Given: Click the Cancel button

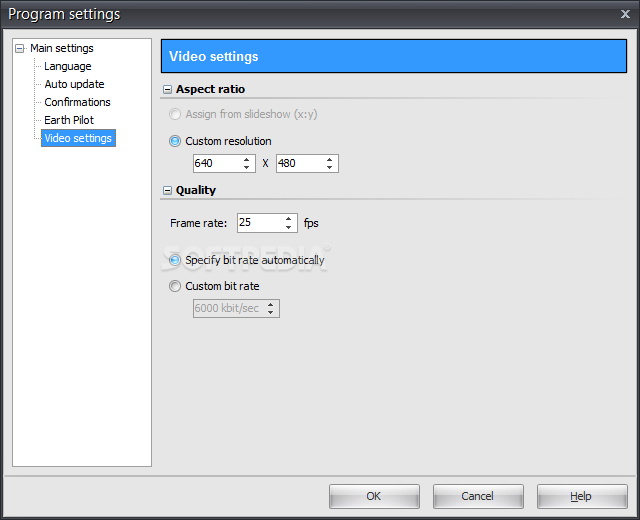Looking at the screenshot, I should pos(478,496).
